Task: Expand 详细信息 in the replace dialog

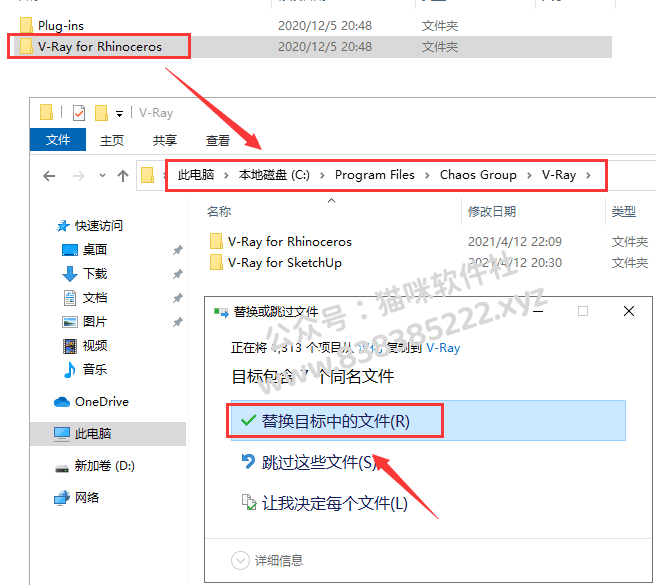Action: 267,560
